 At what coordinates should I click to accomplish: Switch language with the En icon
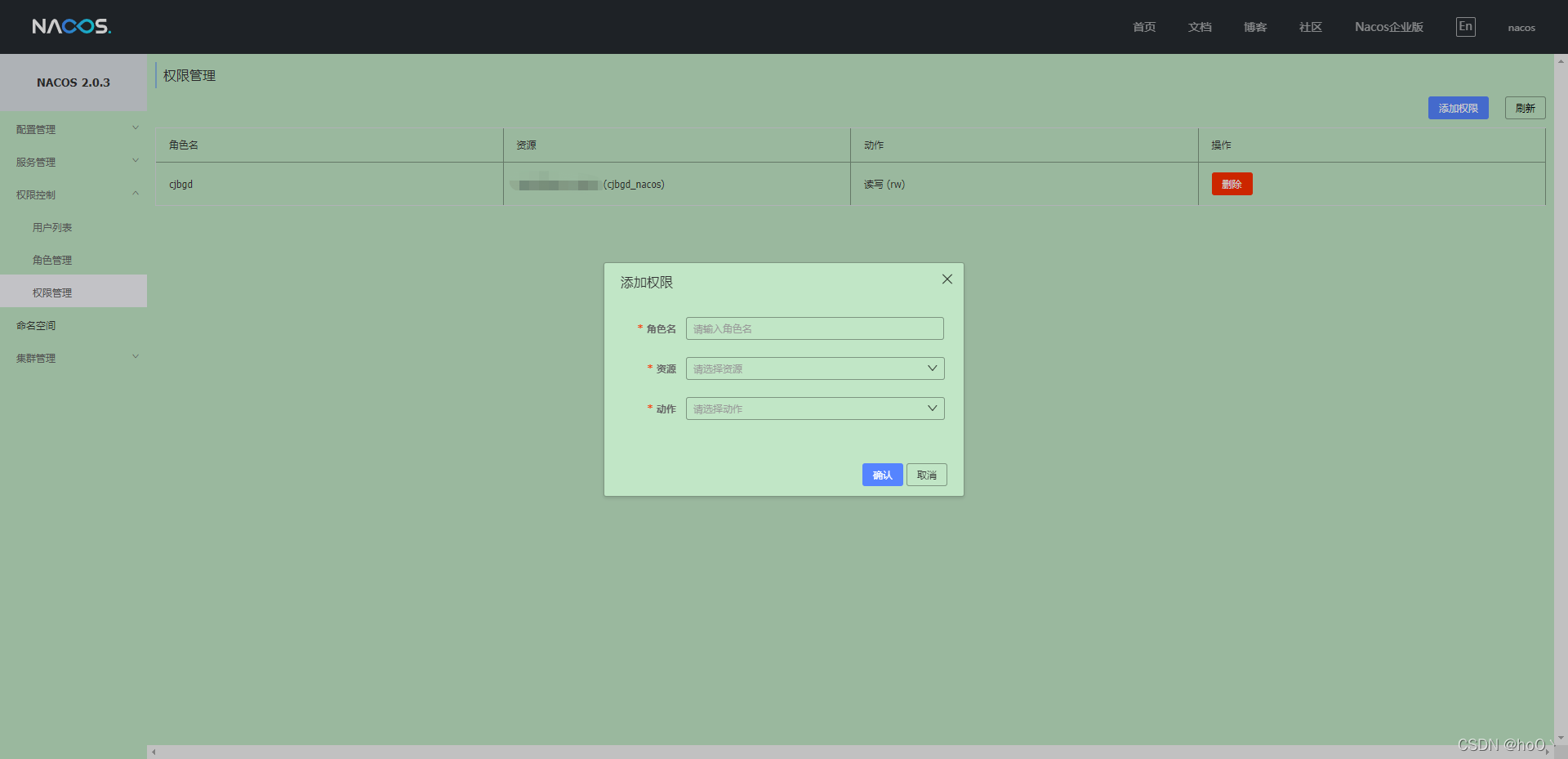(1466, 27)
